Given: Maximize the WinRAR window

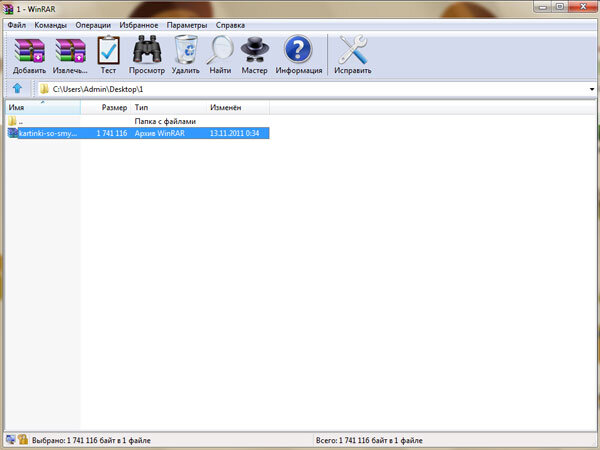Looking at the screenshot, I should pos(560,7).
